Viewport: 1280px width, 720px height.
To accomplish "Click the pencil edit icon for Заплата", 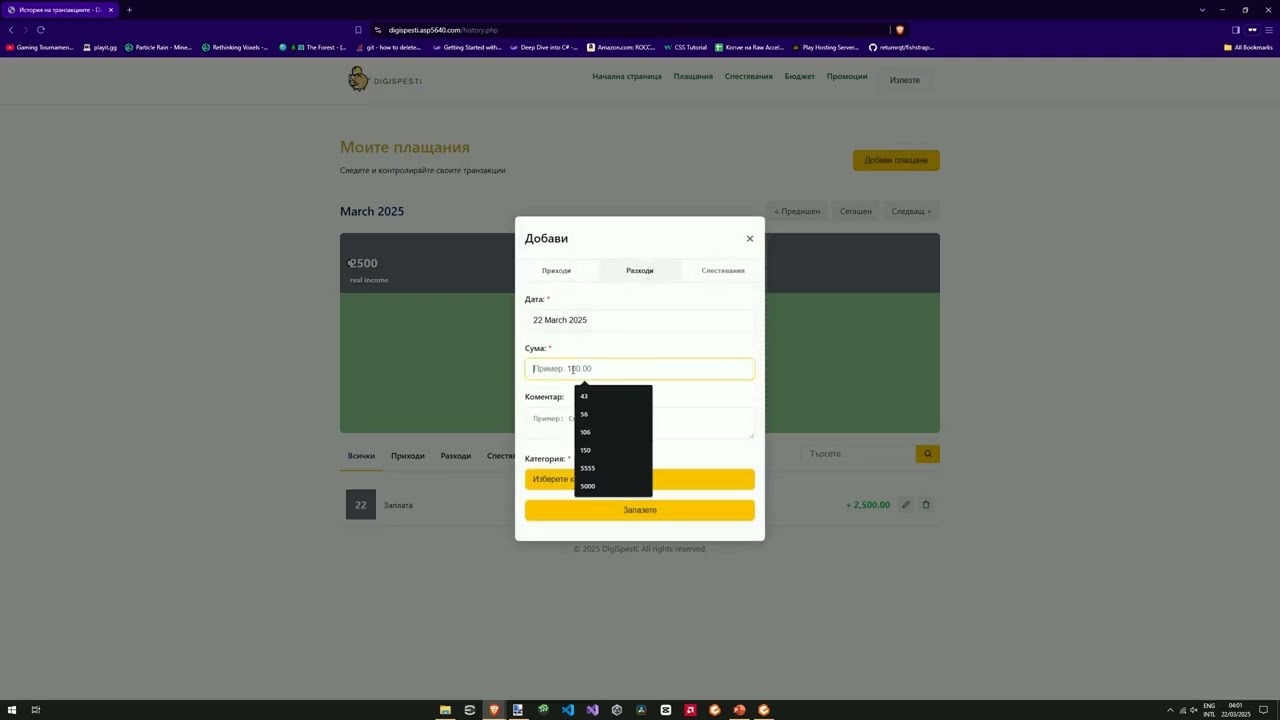I will [x=906, y=505].
